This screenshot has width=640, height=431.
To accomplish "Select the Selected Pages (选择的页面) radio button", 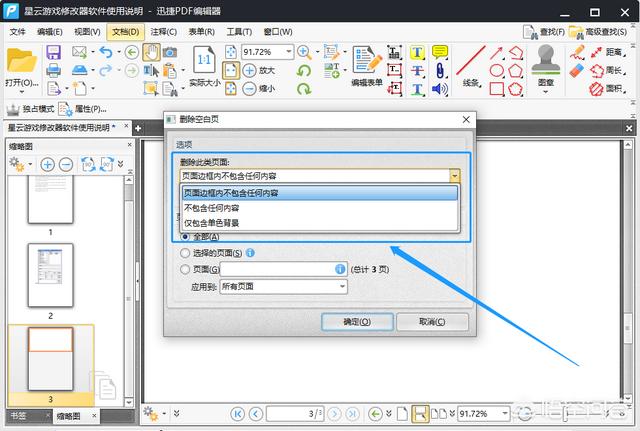I will pyautogui.click(x=186, y=253).
